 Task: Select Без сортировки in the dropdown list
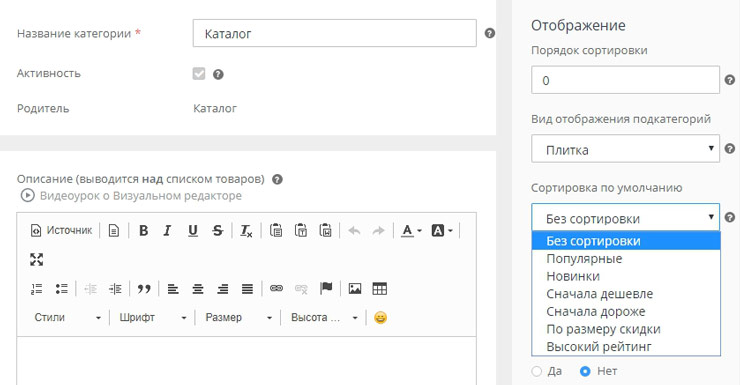pos(626,241)
